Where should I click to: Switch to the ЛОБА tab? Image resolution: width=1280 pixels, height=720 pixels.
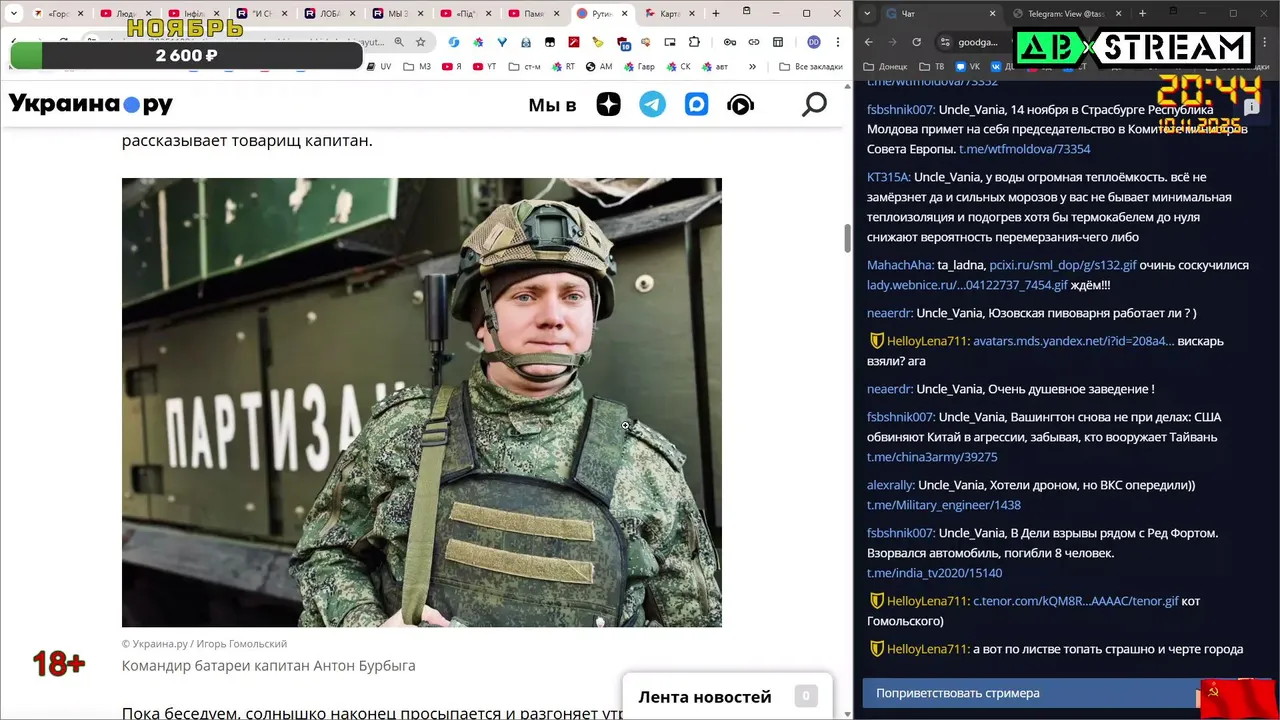click(x=331, y=14)
